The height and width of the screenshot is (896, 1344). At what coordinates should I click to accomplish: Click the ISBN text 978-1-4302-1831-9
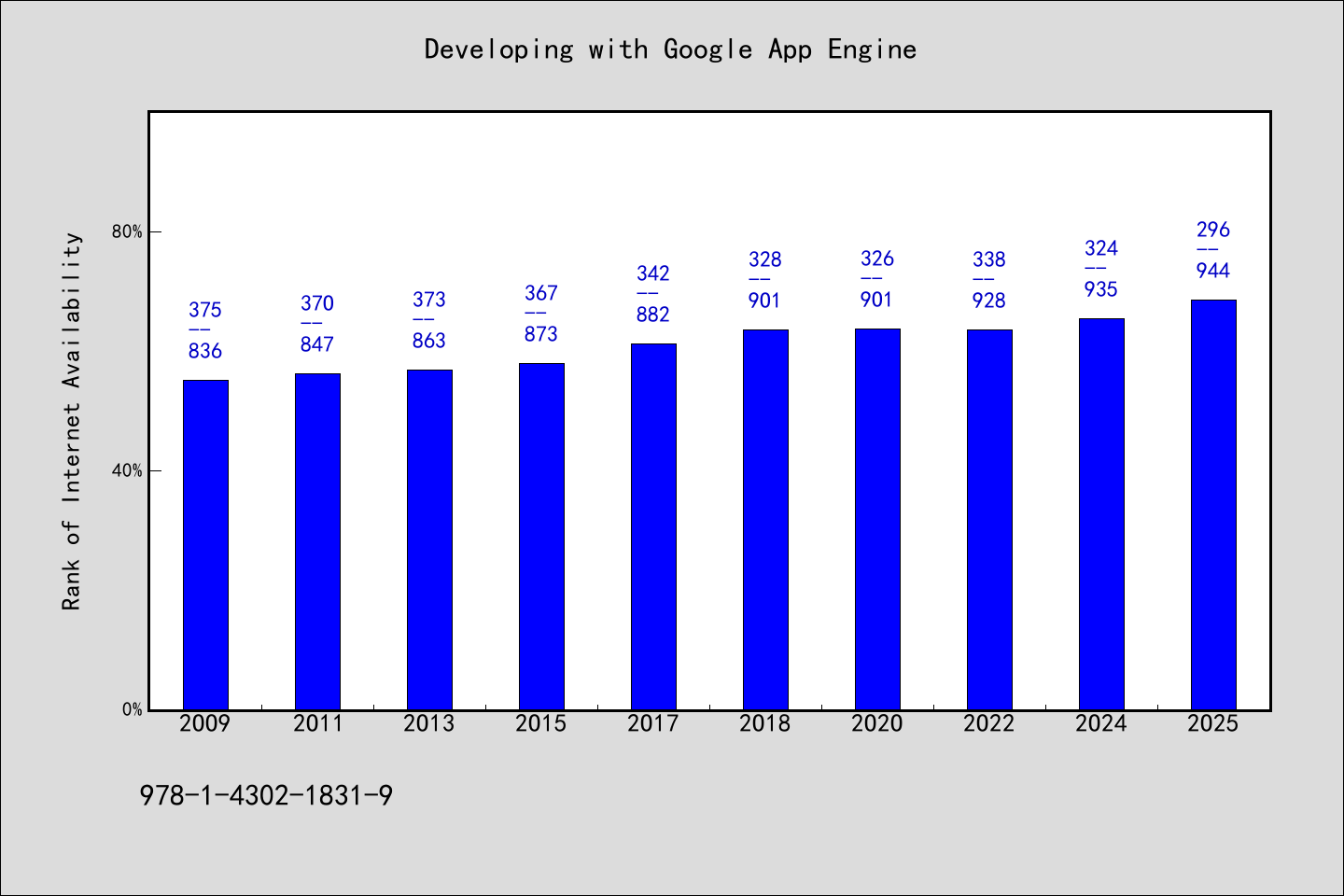point(266,796)
